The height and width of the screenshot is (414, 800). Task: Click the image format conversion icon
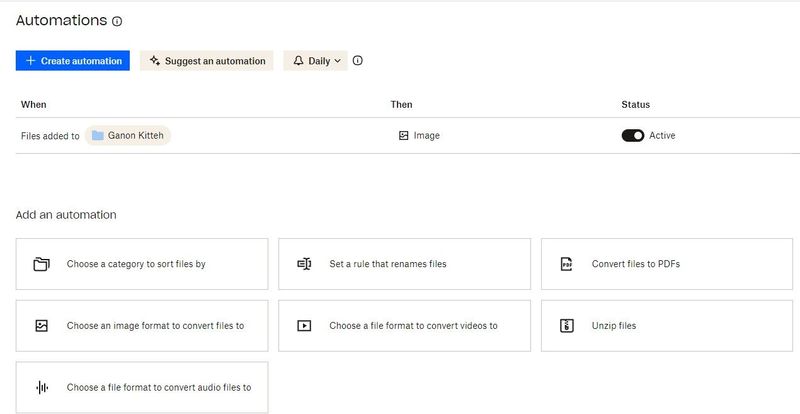41,326
